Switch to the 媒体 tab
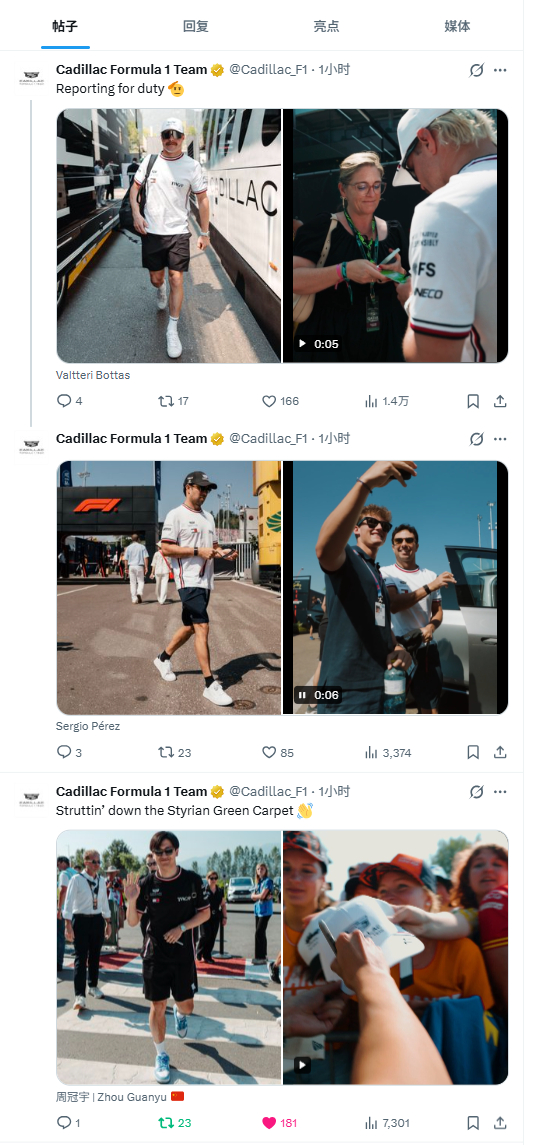 (457, 26)
